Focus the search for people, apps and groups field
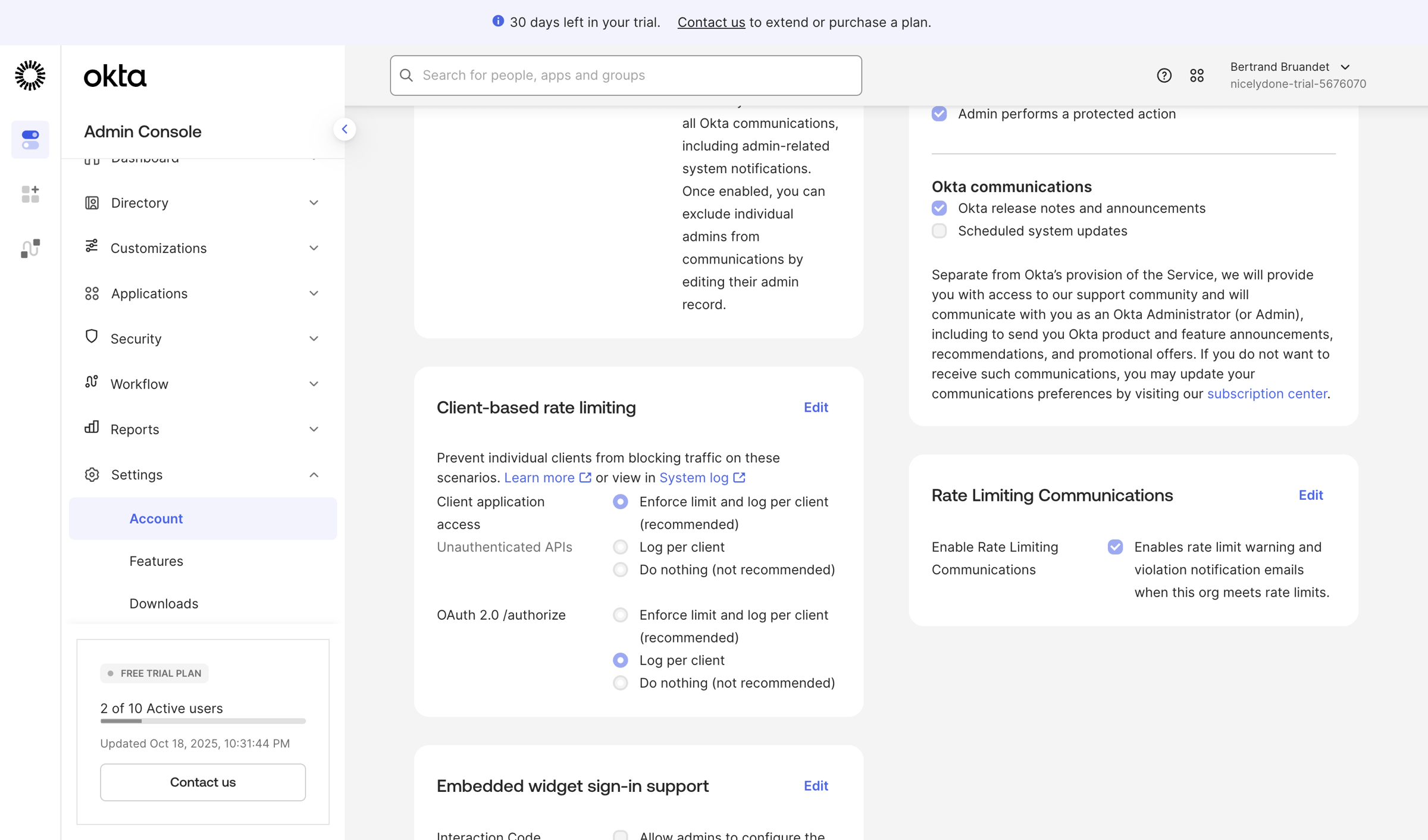Screen dimensions: 1428x840 [x=626, y=76]
